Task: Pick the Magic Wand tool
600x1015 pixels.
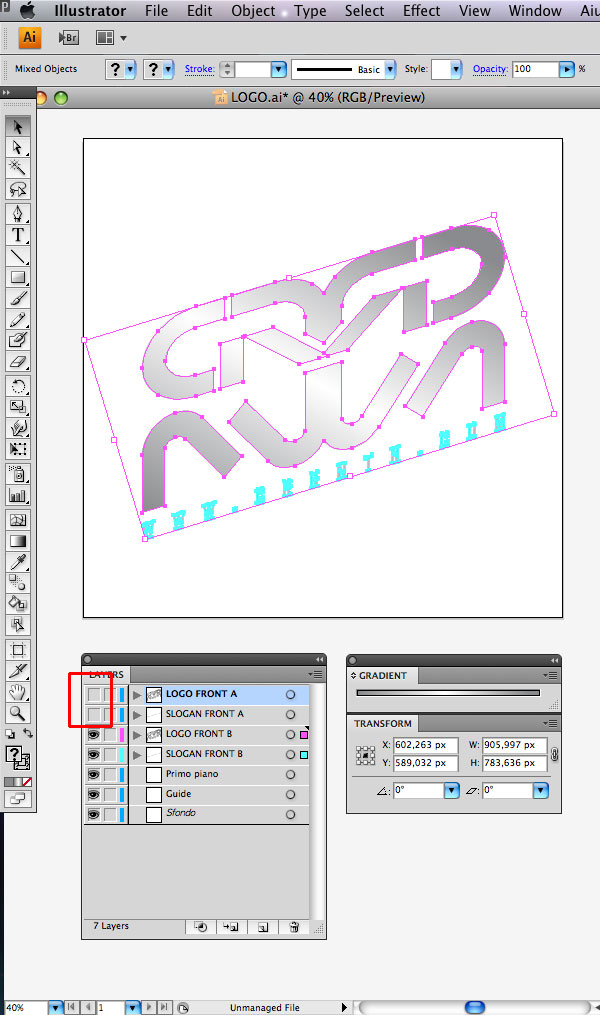Action: pyautogui.click(x=17, y=168)
